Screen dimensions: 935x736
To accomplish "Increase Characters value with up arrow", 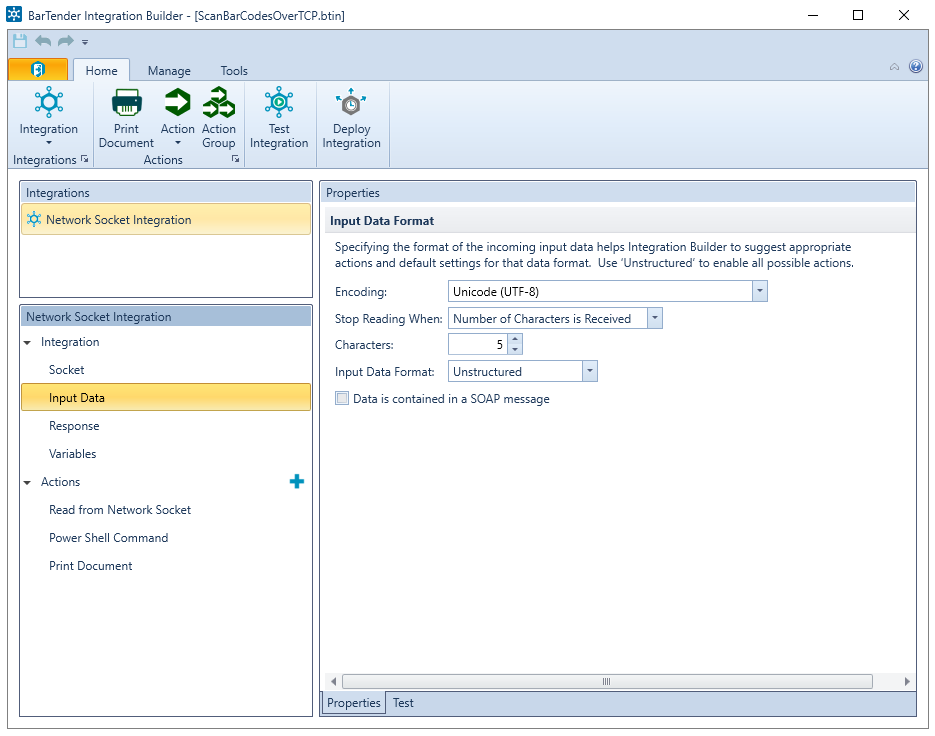I will pos(515,339).
